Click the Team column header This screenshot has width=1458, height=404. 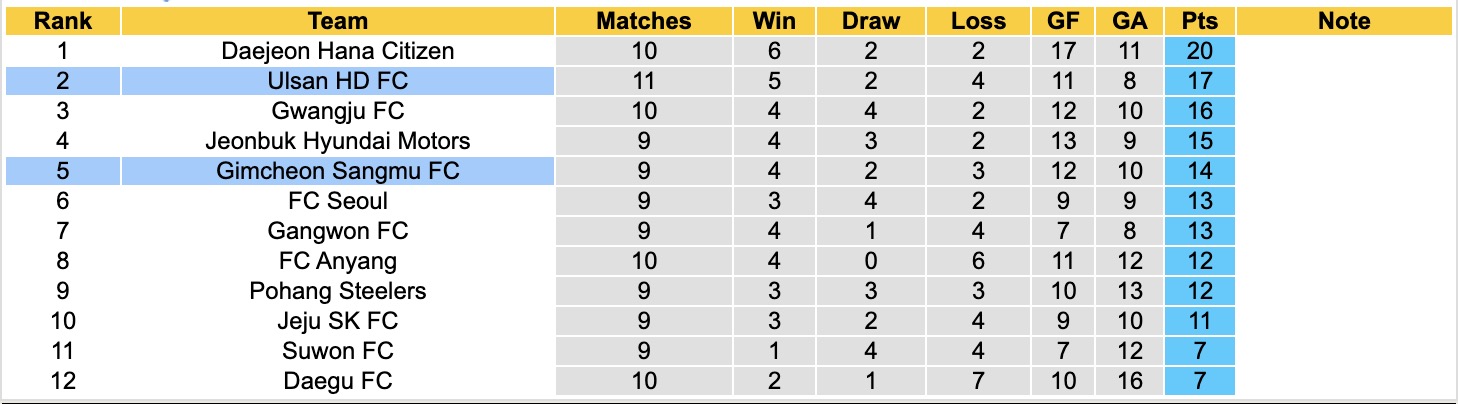(x=338, y=21)
